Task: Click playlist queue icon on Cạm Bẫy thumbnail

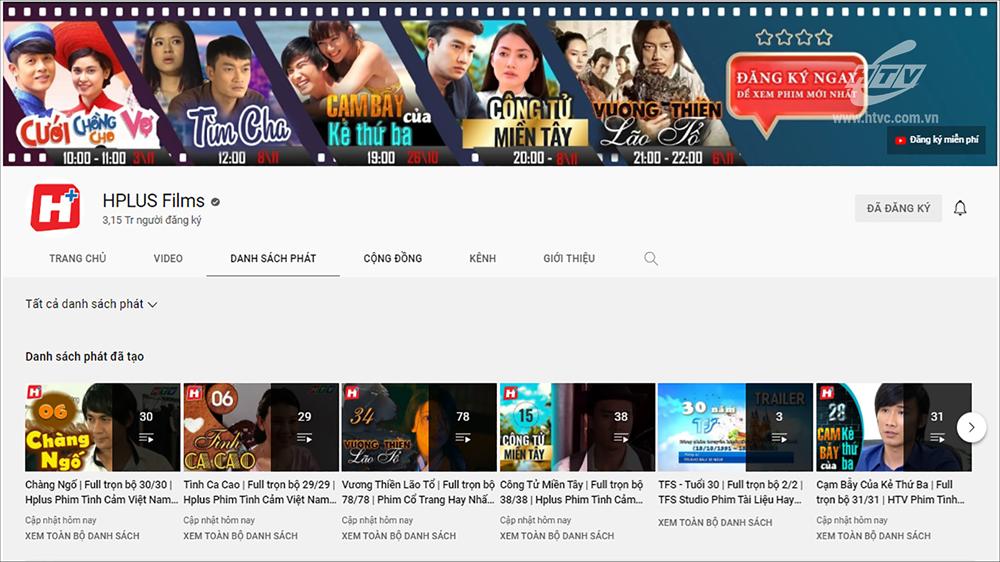Action: (937, 438)
